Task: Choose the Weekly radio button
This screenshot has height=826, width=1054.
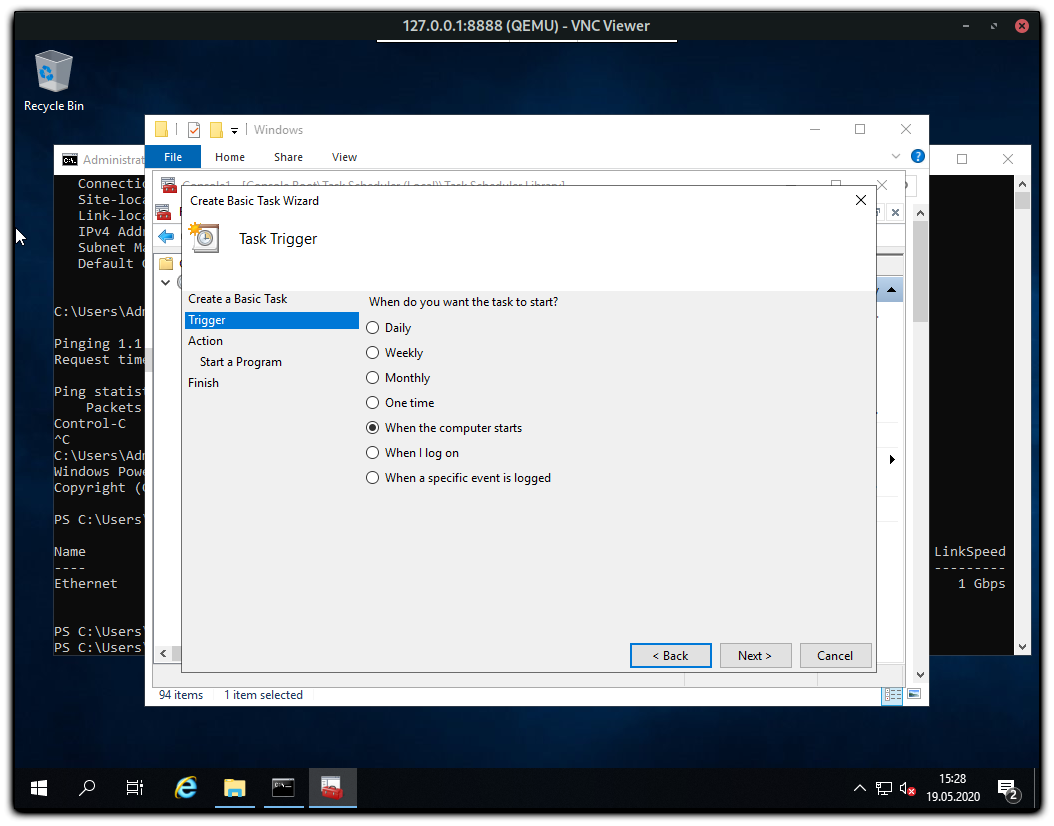Action: pyautogui.click(x=373, y=353)
